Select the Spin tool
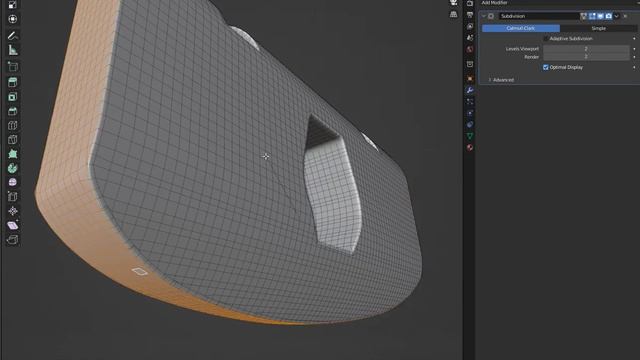640x360 pixels. (x=13, y=168)
